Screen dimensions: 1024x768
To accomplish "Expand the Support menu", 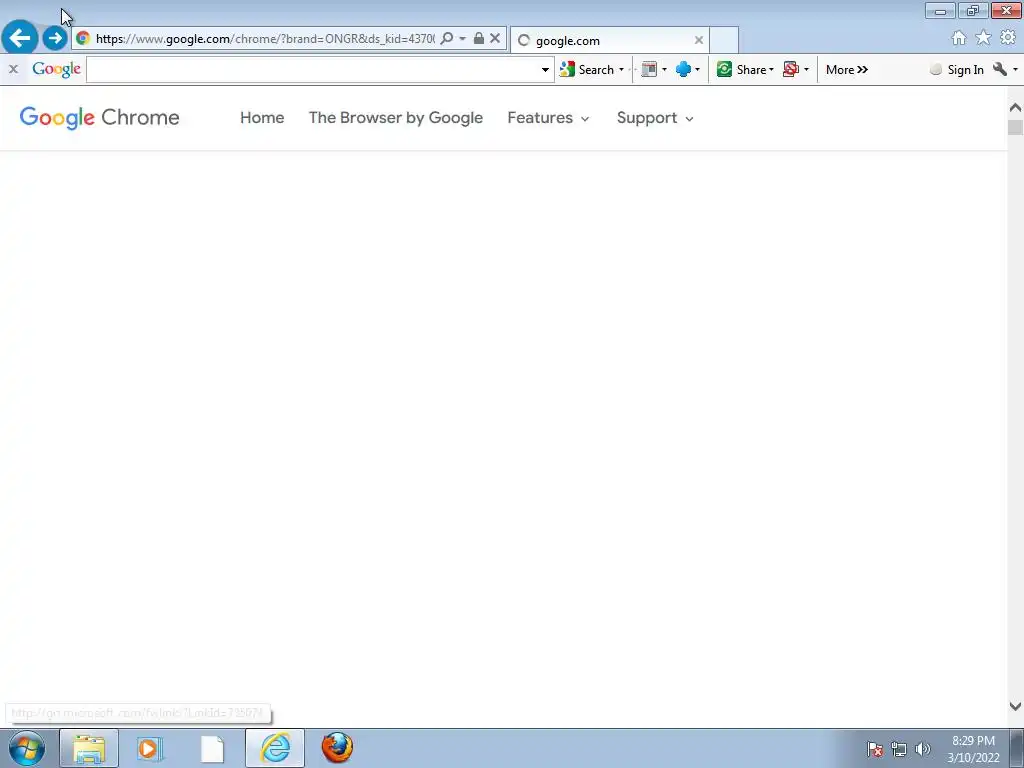I will (x=655, y=118).
